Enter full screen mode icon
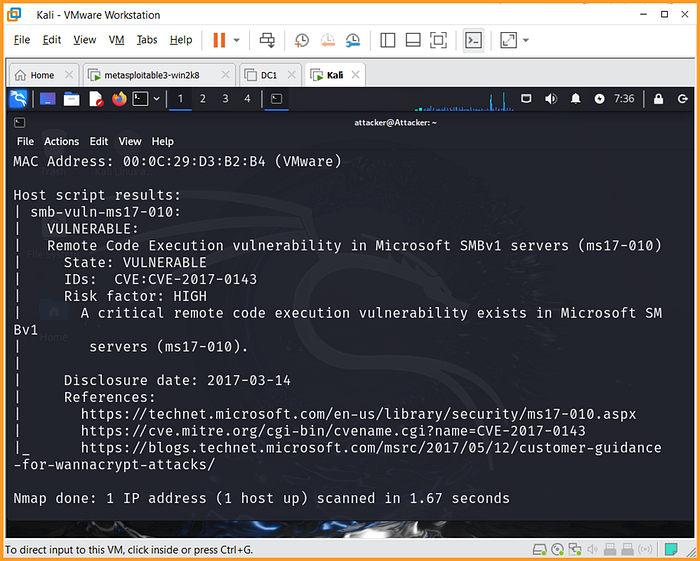The image size is (700, 561). click(x=438, y=40)
